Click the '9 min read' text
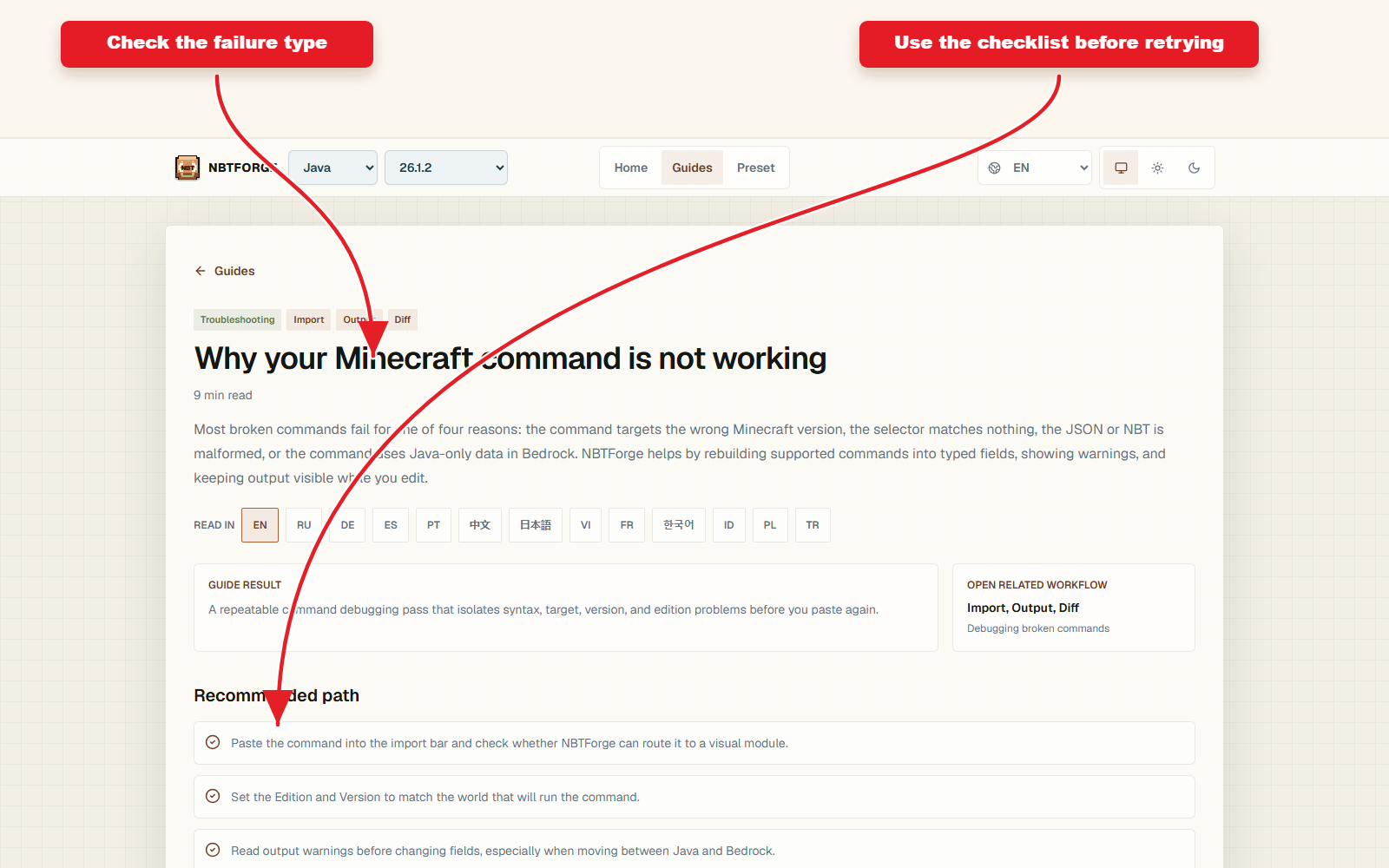Viewport: 1389px width, 868px height. pyautogui.click(x=223, y=395)
